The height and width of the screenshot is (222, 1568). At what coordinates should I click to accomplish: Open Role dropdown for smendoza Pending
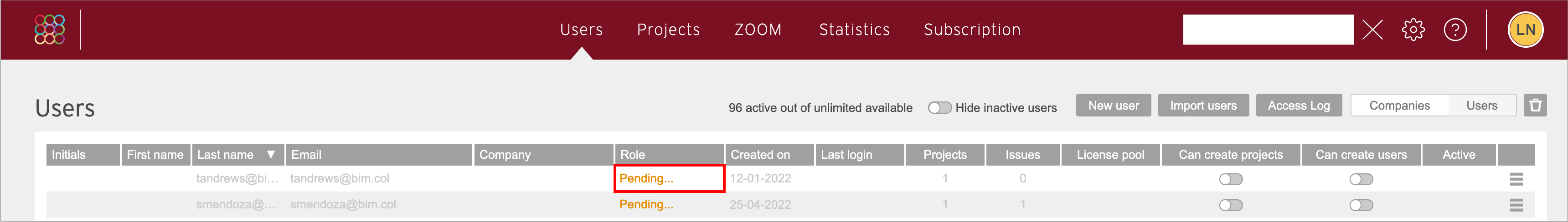(x=669, y=204)
